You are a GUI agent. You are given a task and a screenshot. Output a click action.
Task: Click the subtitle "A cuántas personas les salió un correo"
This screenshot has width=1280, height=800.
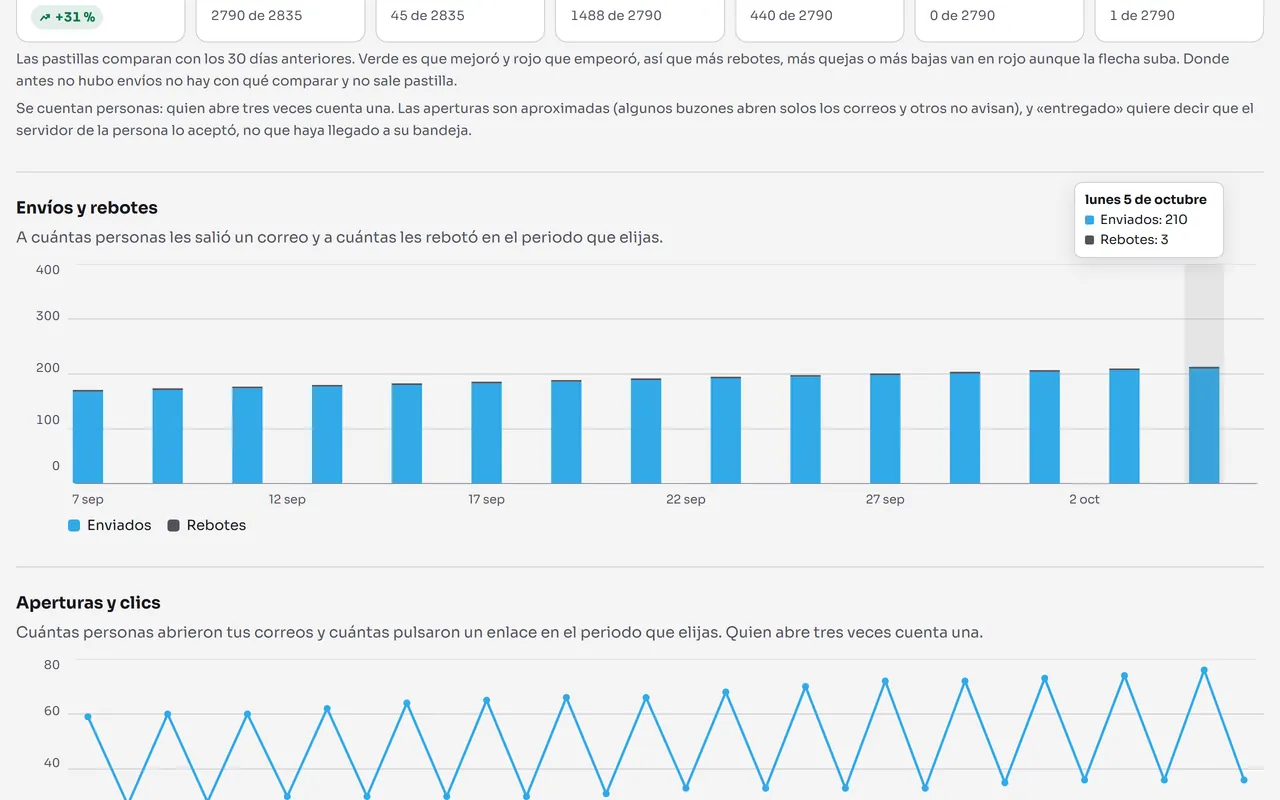[x=339, y=238]
